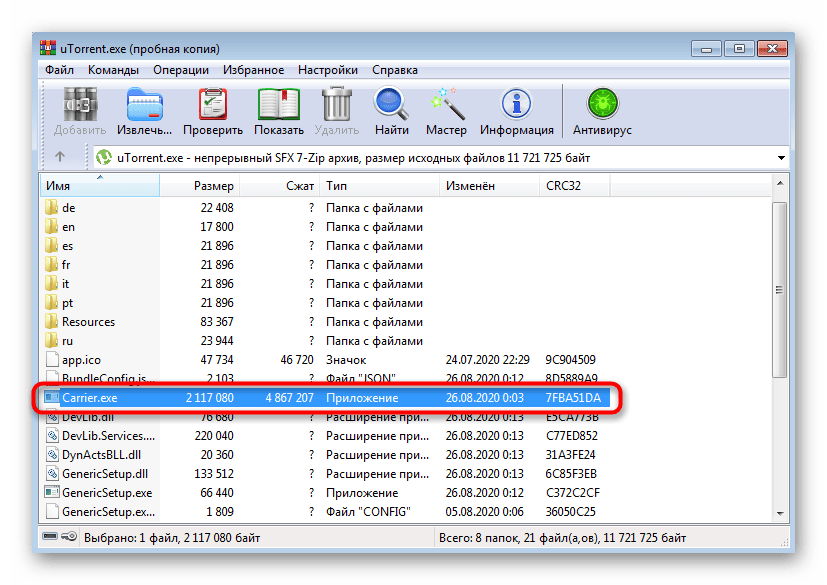
Task: Click the app.ico file icon
Action: (52, 359)
